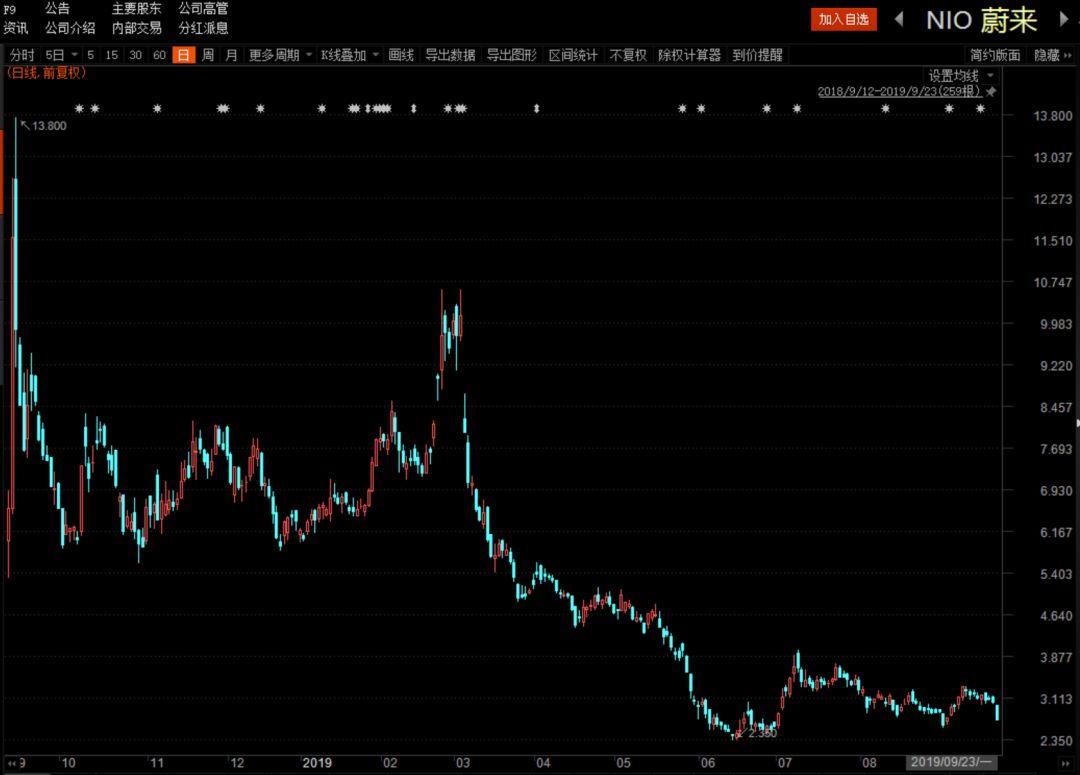The image size is (1080, 775).
Task: Click the 画线 drawing tool
Action: (401, 55)
